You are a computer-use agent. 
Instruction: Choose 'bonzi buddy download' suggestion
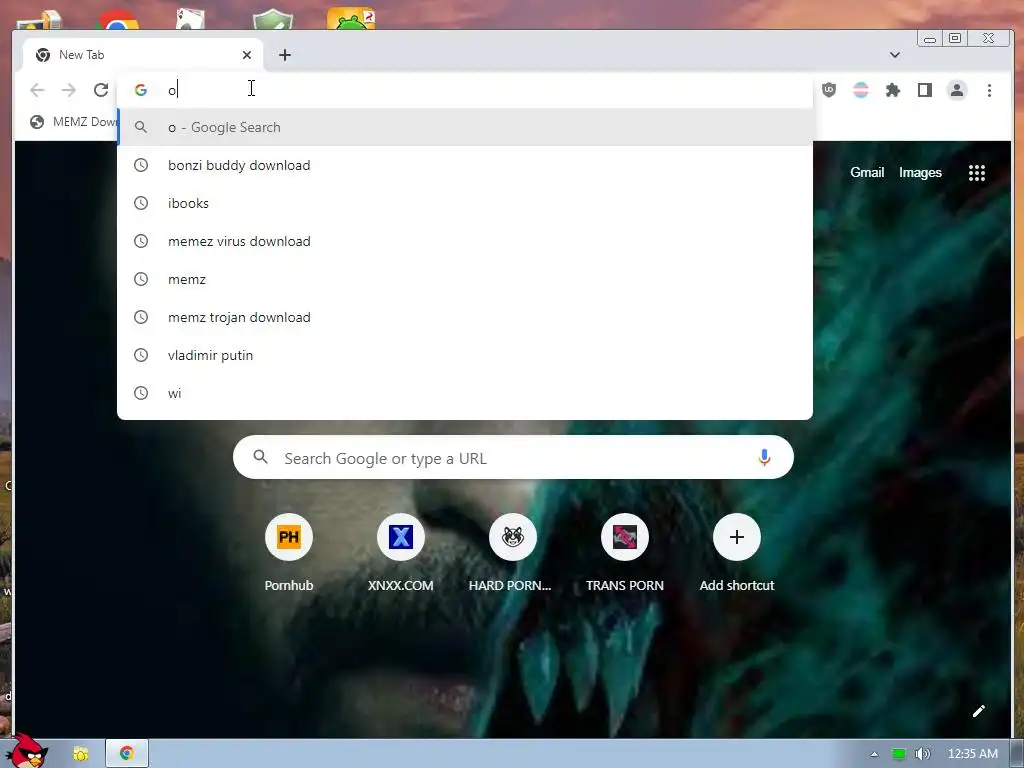(465, 165)
